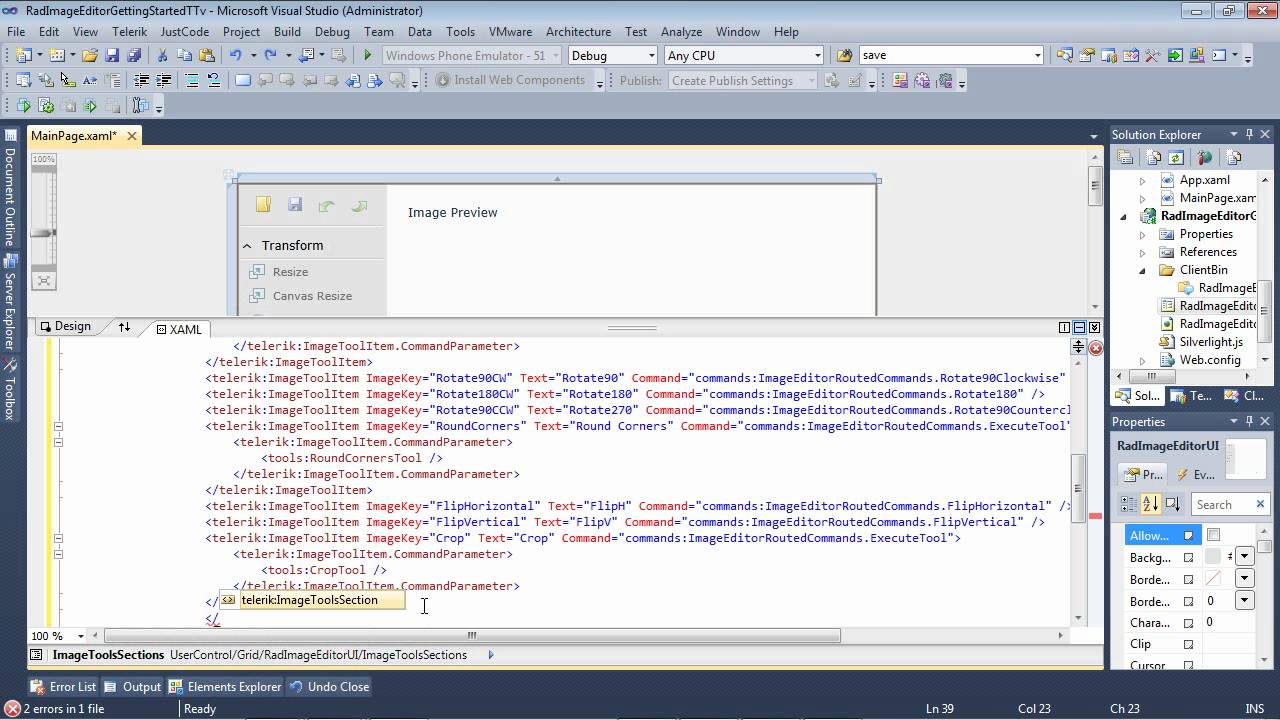
Task: Open the Windows Phone Emulator target dropdown
Action: (x=557, y=56)
